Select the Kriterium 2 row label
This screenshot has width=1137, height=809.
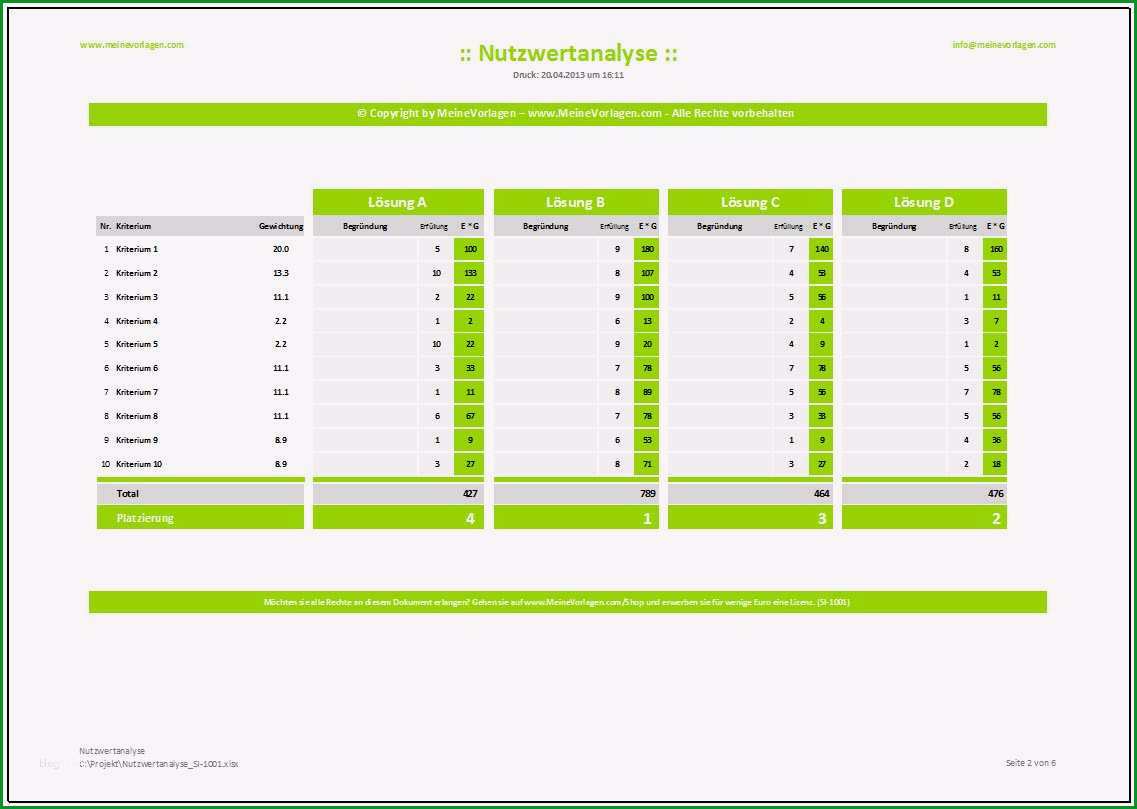point(137,273)
